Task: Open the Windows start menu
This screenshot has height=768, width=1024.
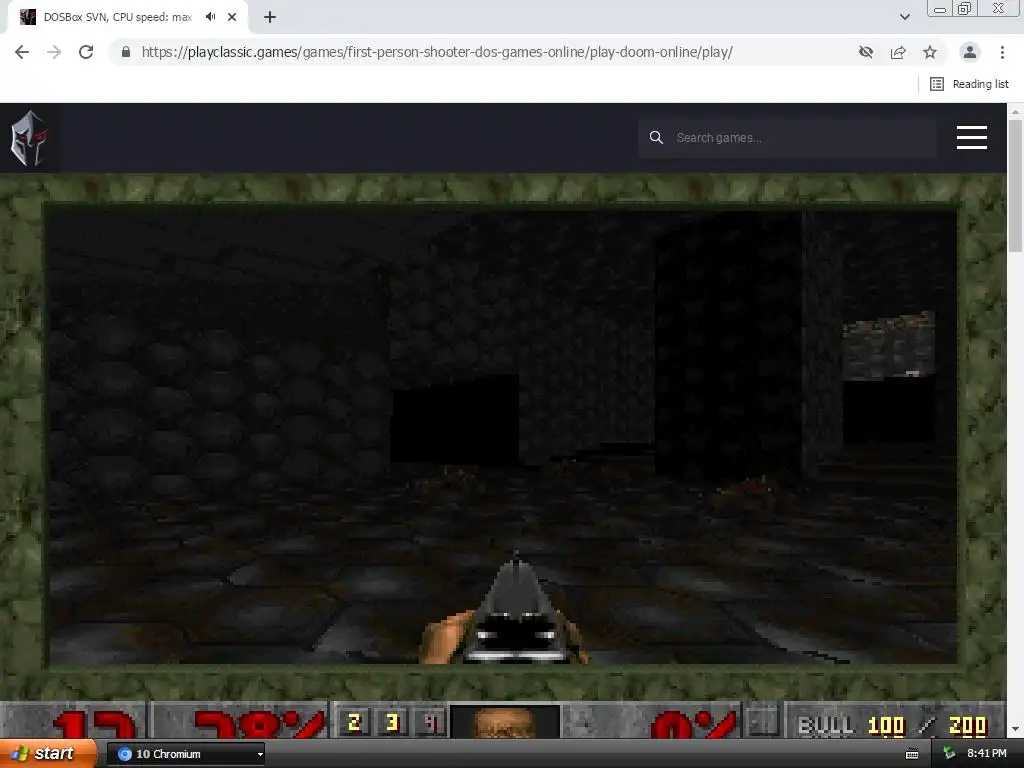Action: pos(47,754)
